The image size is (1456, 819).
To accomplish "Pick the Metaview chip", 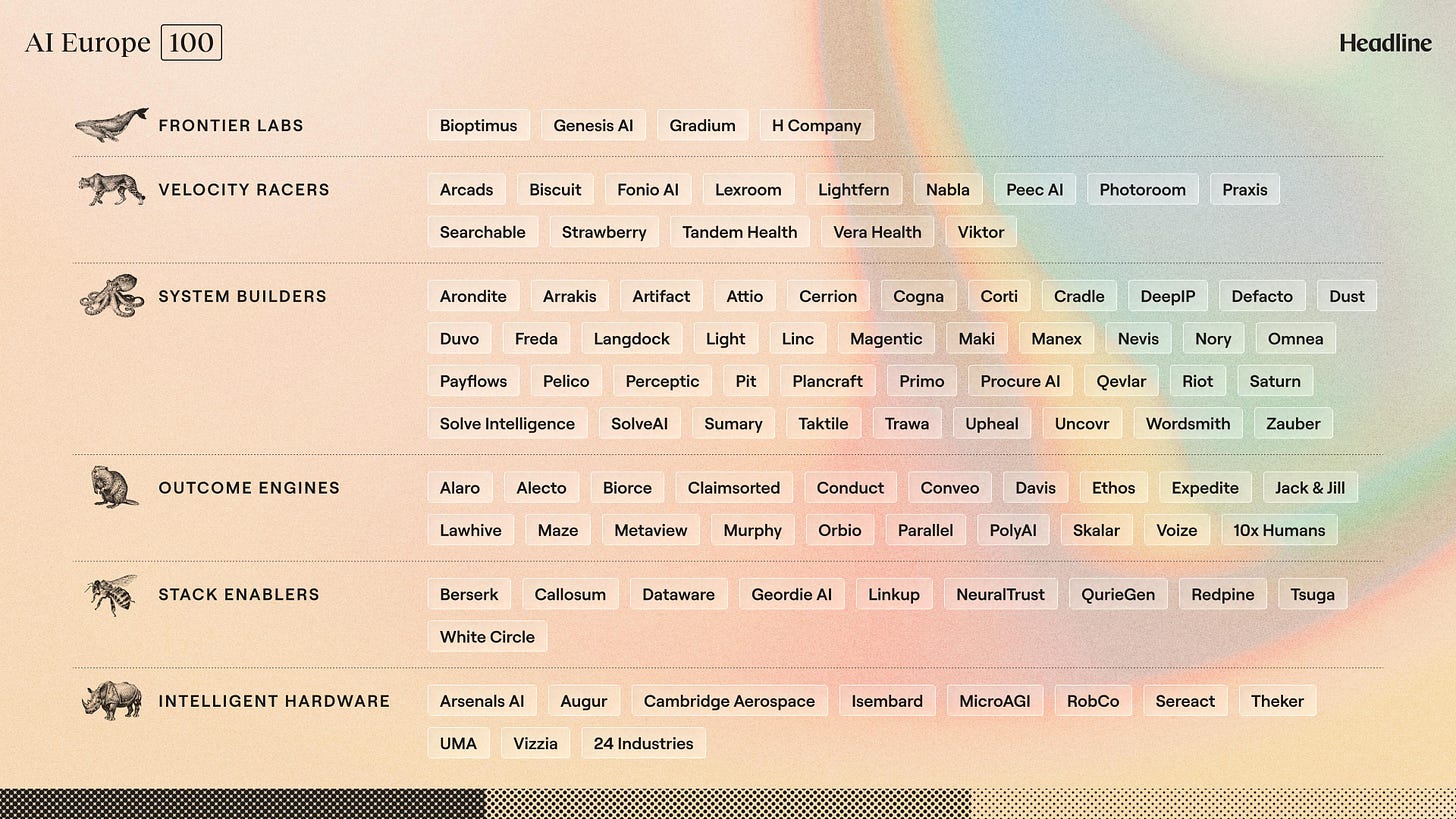I will pyautogui.click(x=651, y=530).
